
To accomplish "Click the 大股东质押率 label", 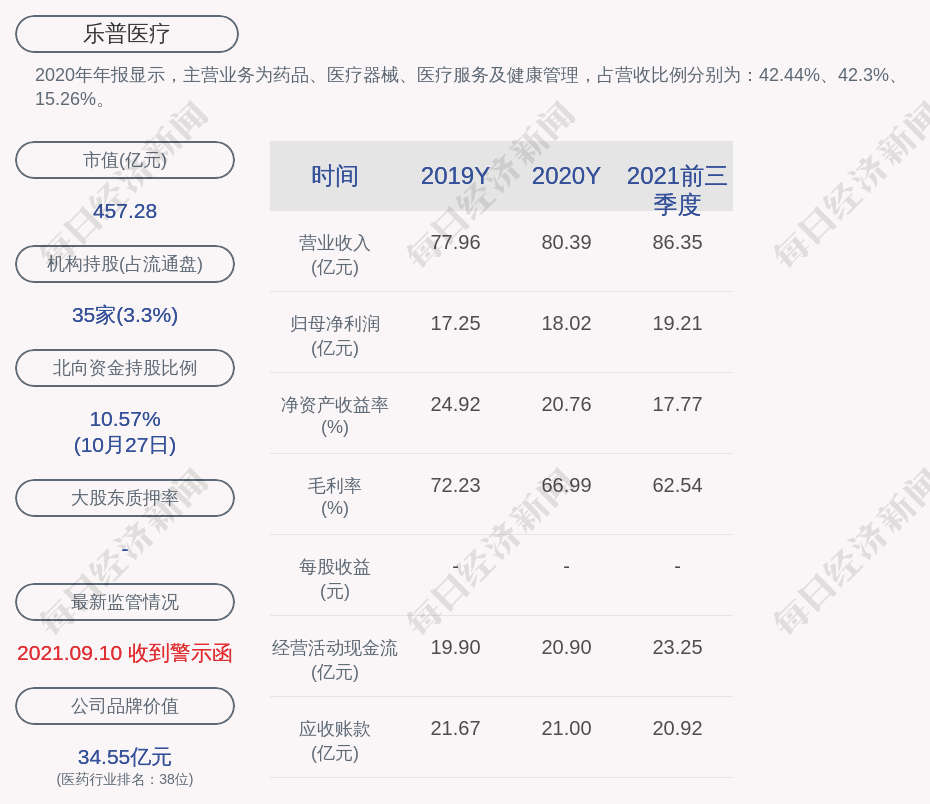I will pyautogui.click(x=125, y=498).
